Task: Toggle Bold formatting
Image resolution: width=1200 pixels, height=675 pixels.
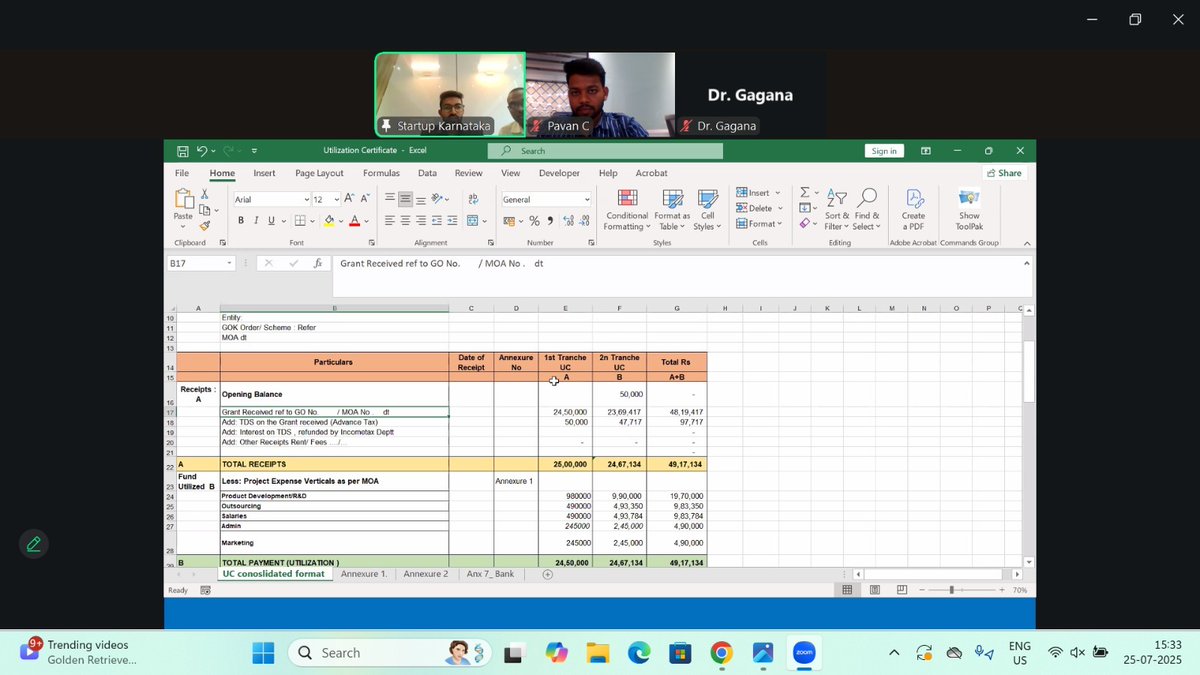Action: (x=241, y=221)
